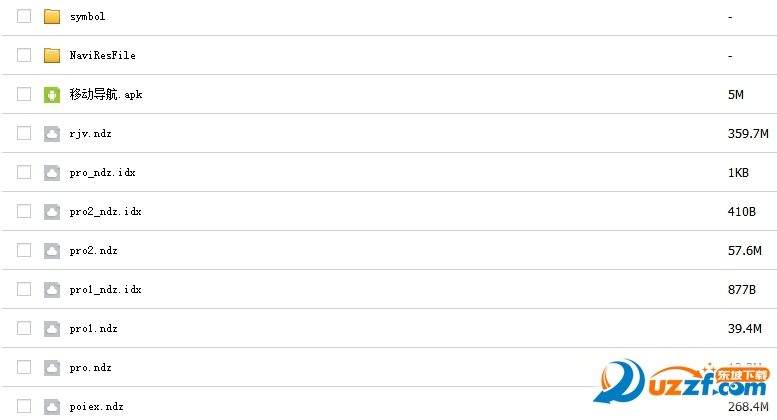Check the box next to rjv.ndz
The height and width of the screenshot is (420, 777).
point(24,134)
